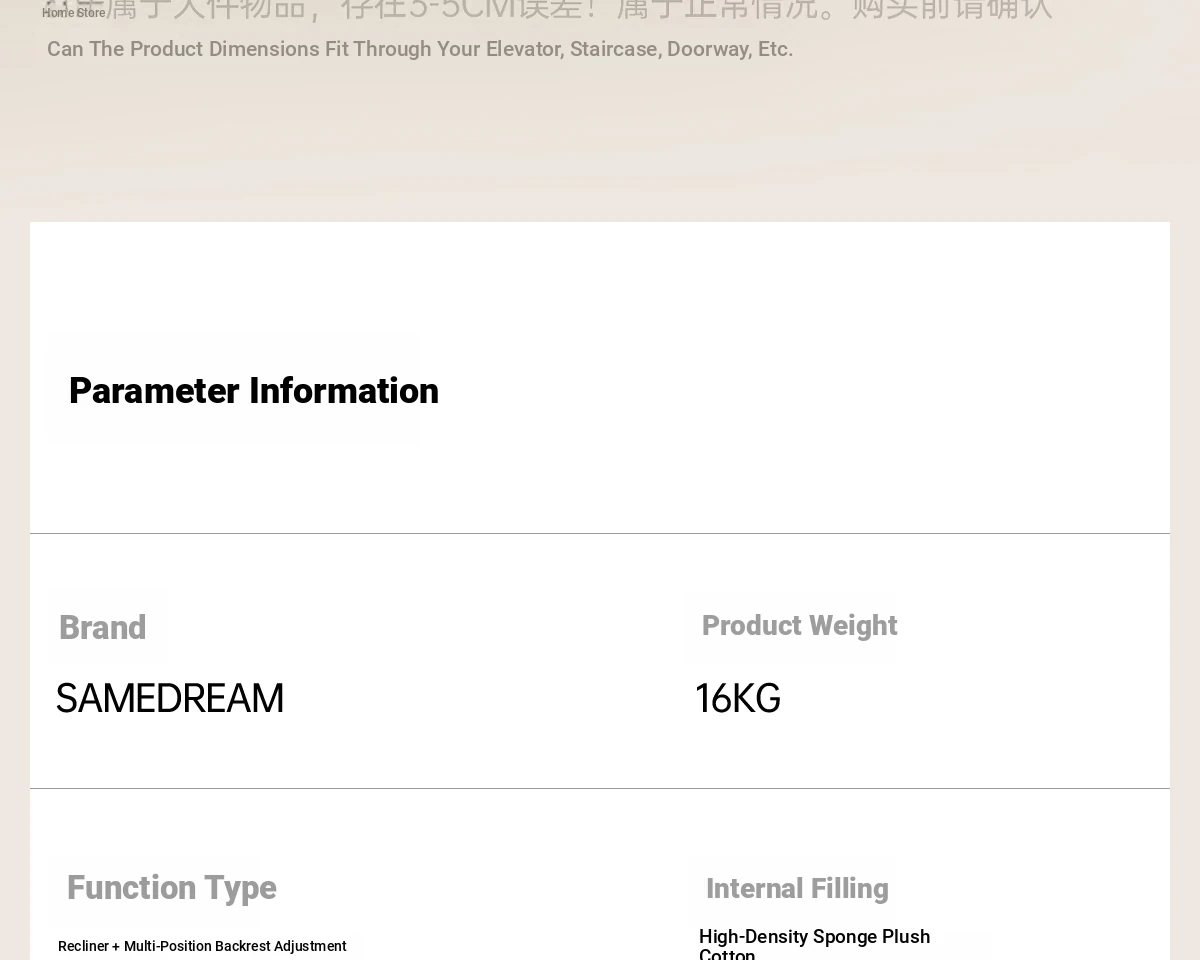The width and height of the screenshot is (1200, 960).
Task: Click the word Filling in Internal Filling
Action: coord(849,889)
